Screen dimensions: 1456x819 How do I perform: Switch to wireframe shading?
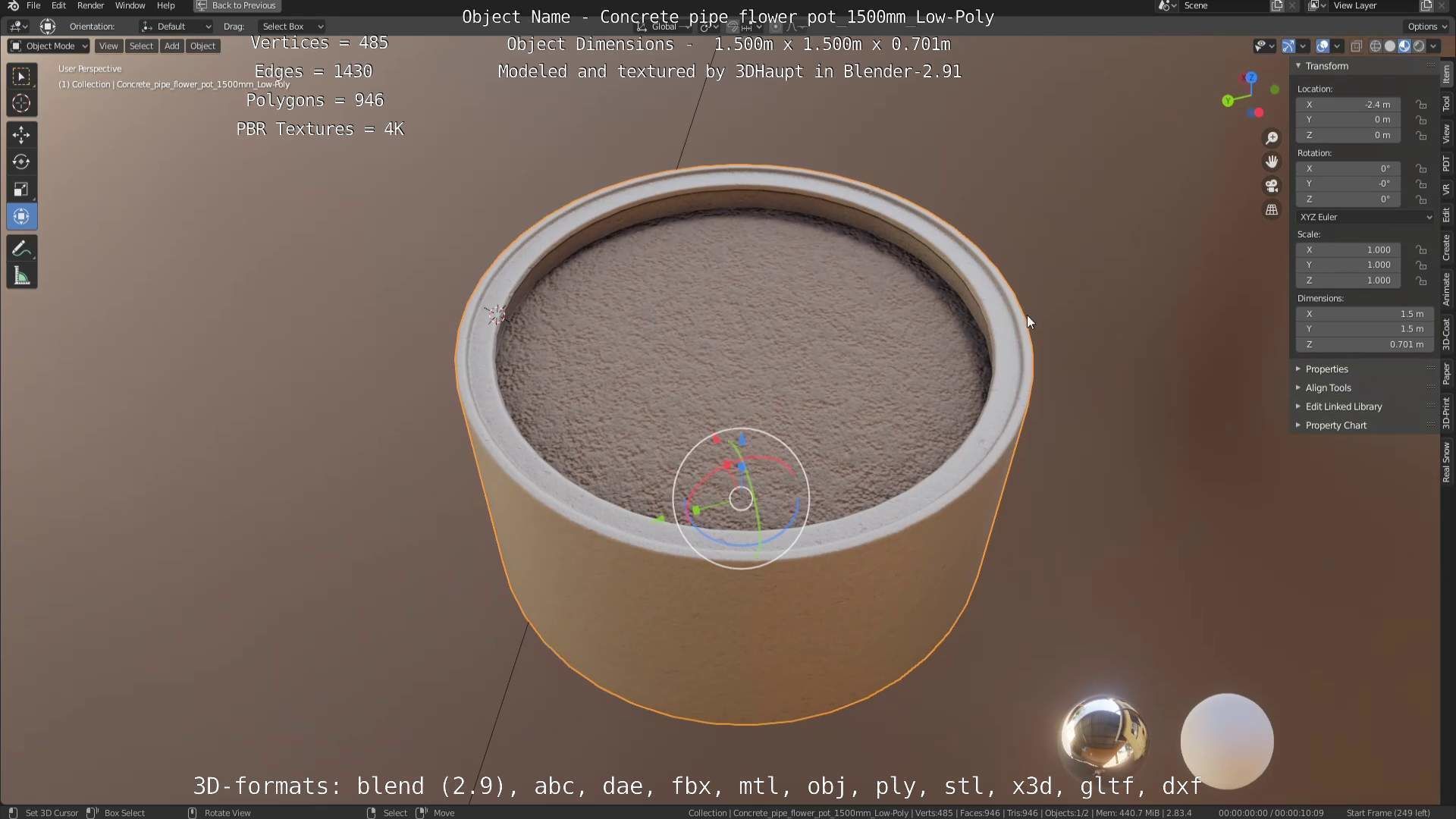pyautogui.click(x=1376, y=46)
